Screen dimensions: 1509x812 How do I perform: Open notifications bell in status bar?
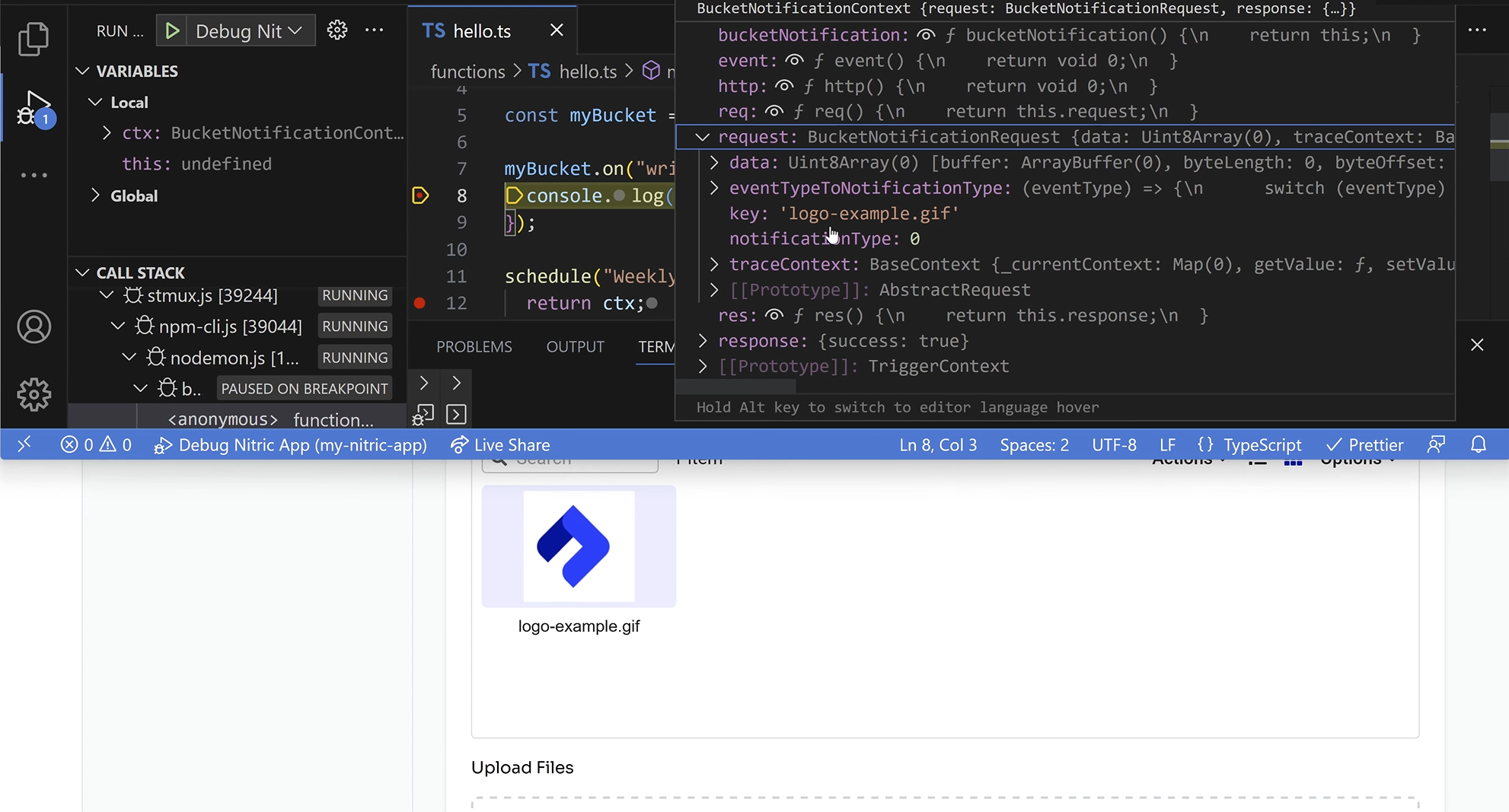[x=1480, y=444]
